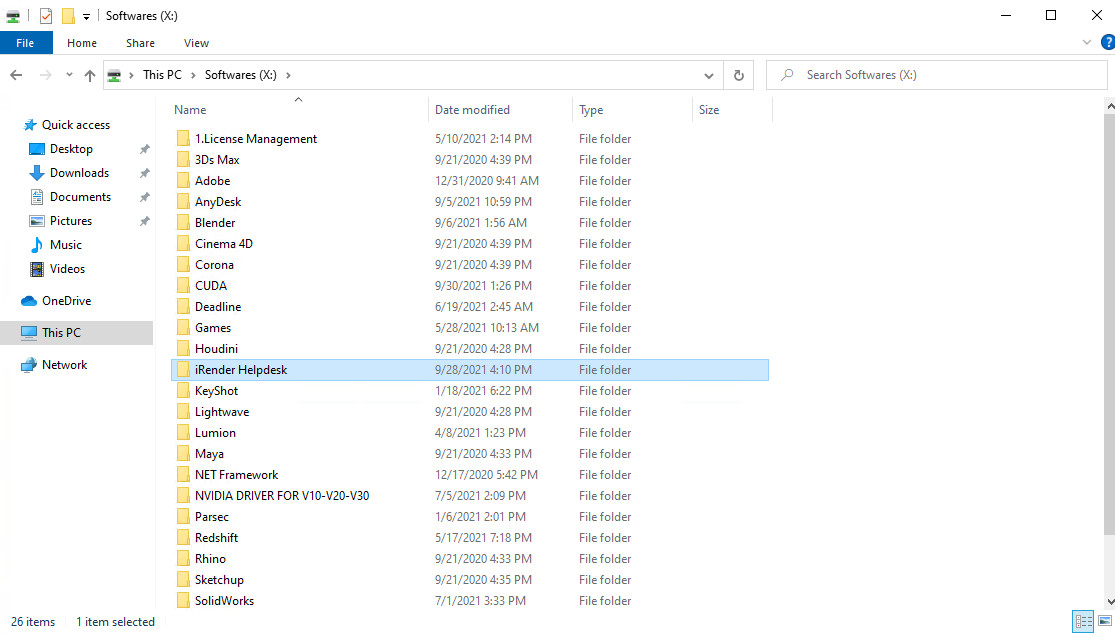Select the Rhino folder name
Viewport: 1115px width, 634px height.
210,559
